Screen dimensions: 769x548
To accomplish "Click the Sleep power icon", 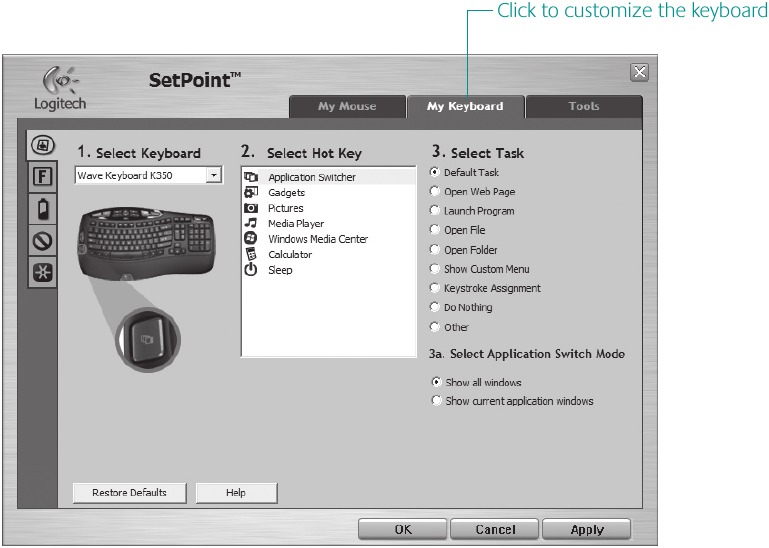I will (251, 269).
